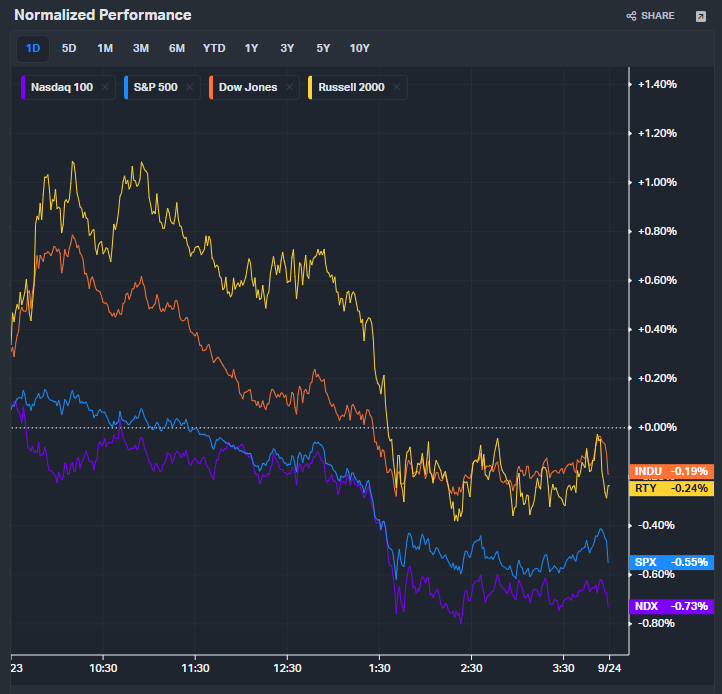Remove Dow Jones using its X icon
Screen dimensions: 722x694
(x=289, y=87)
